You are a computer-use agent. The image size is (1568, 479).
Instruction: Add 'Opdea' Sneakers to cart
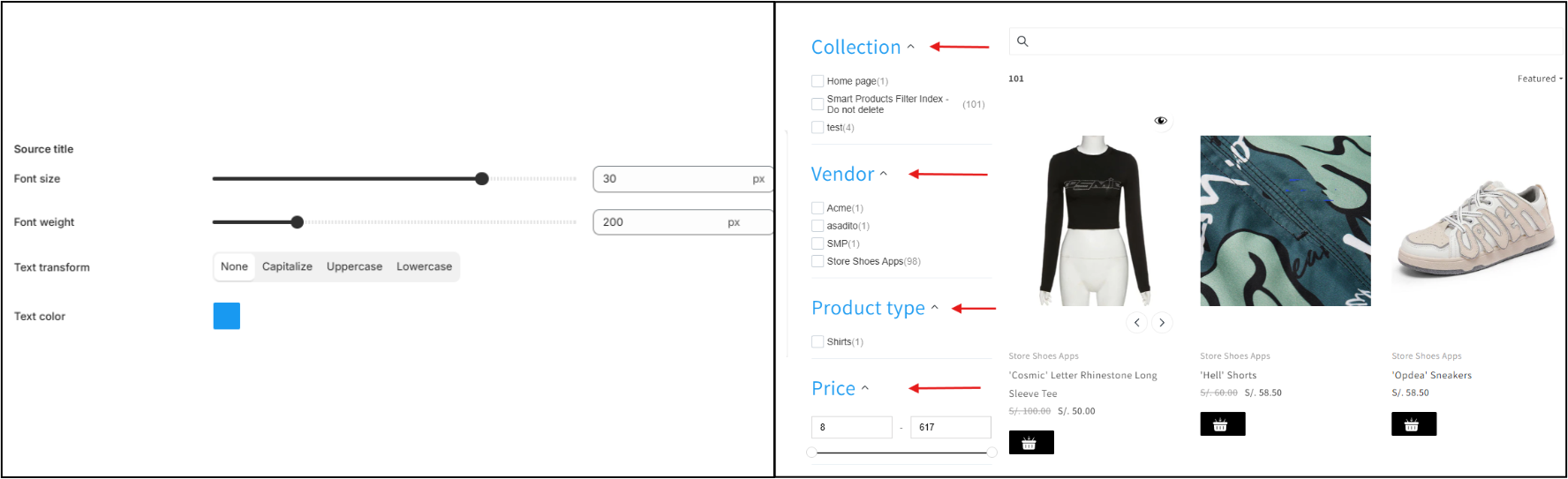1413,424
